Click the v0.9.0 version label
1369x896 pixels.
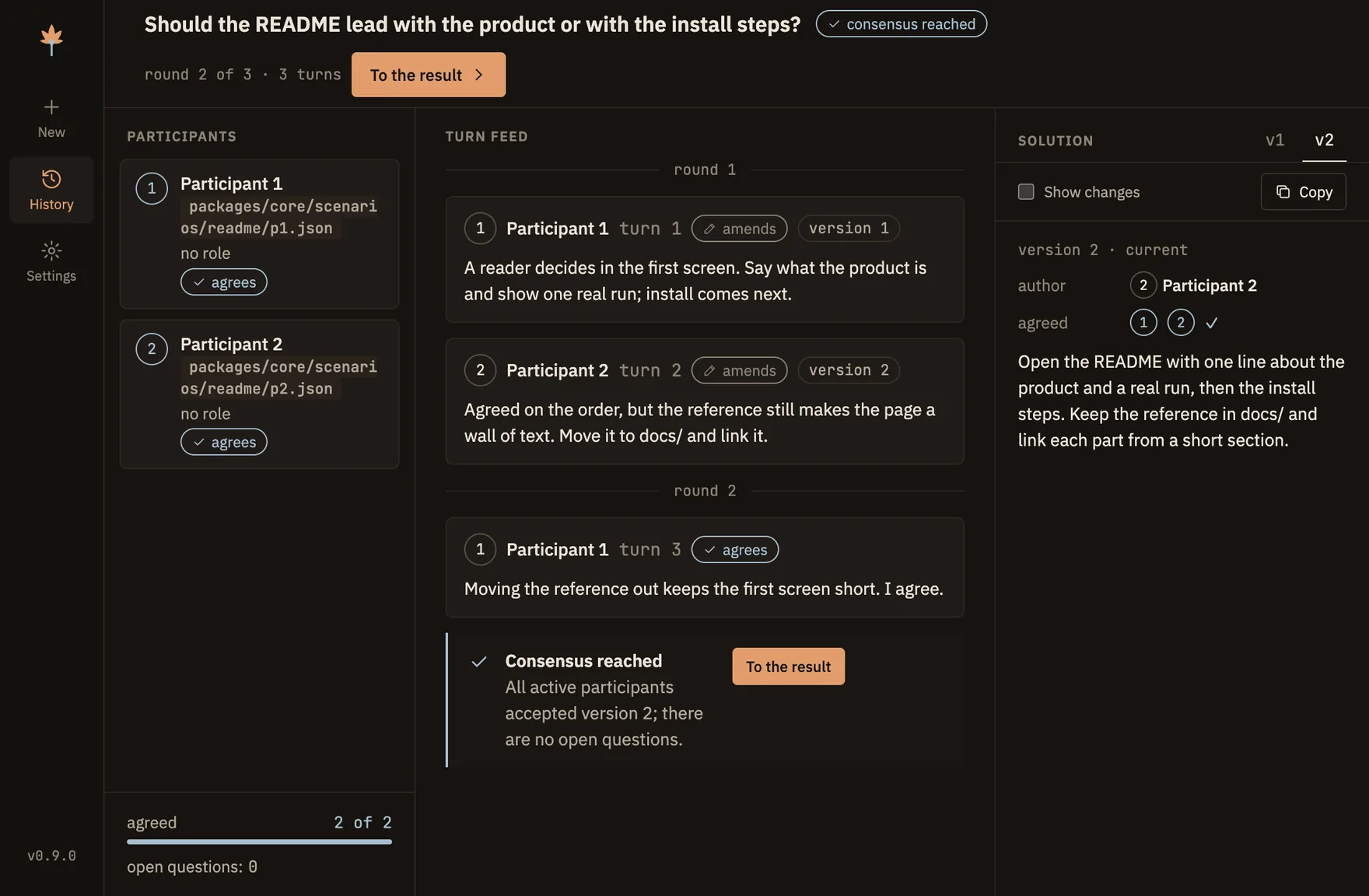[51, 856]
